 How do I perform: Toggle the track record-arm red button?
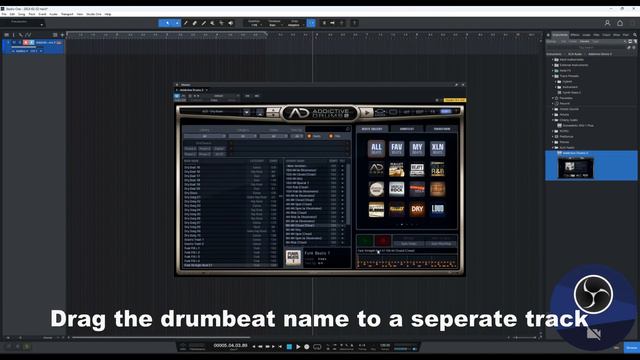coord(26,42)
